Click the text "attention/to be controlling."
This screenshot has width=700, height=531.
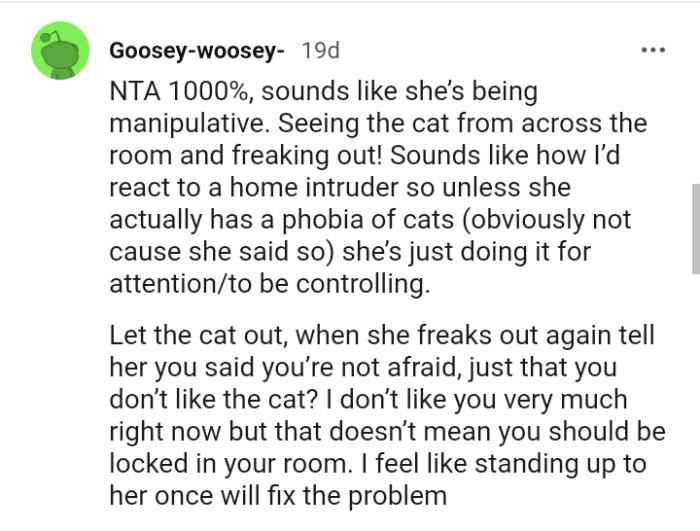tap(270, 286)
